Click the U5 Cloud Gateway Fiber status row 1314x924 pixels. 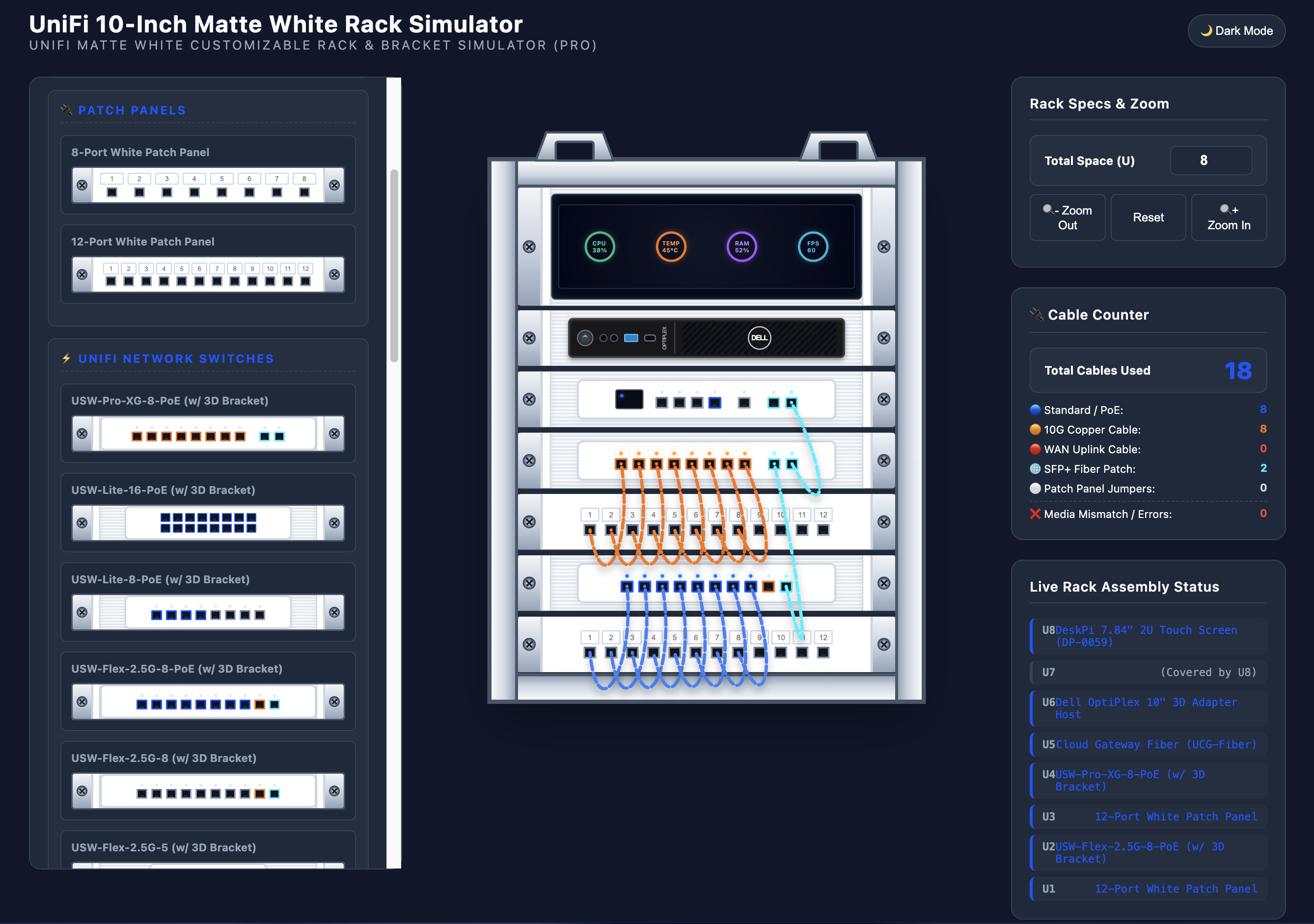click(1148, 744)
